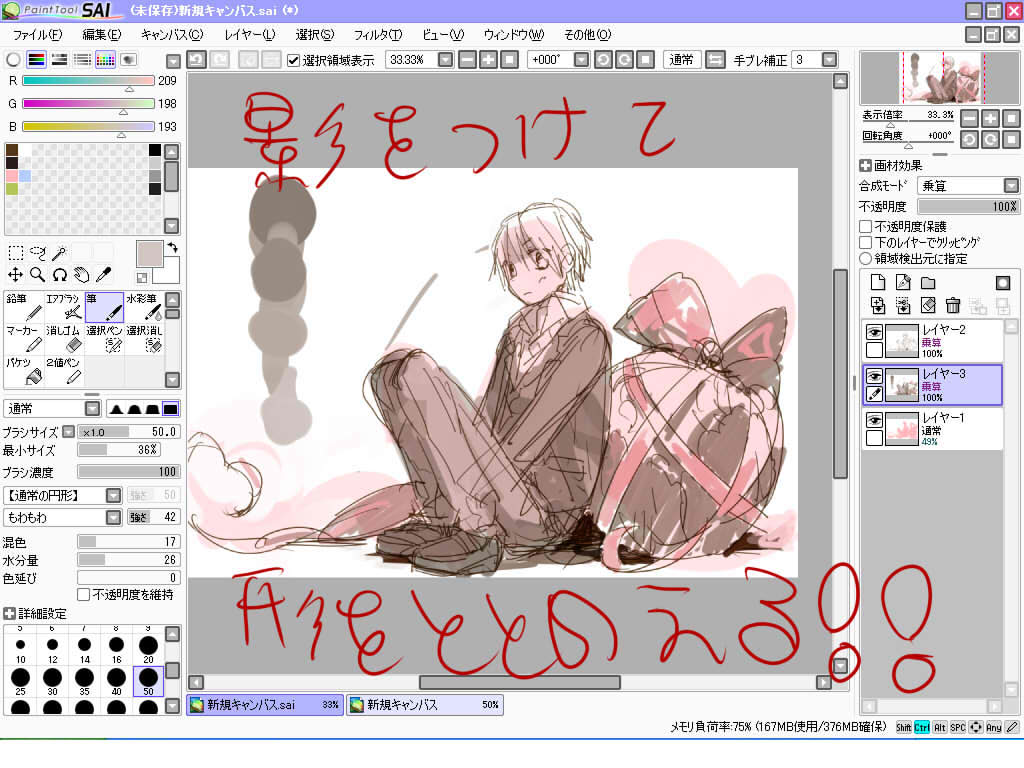Create a new linework layer
This screenshot has height=768, width=1024.
(903, 283)
